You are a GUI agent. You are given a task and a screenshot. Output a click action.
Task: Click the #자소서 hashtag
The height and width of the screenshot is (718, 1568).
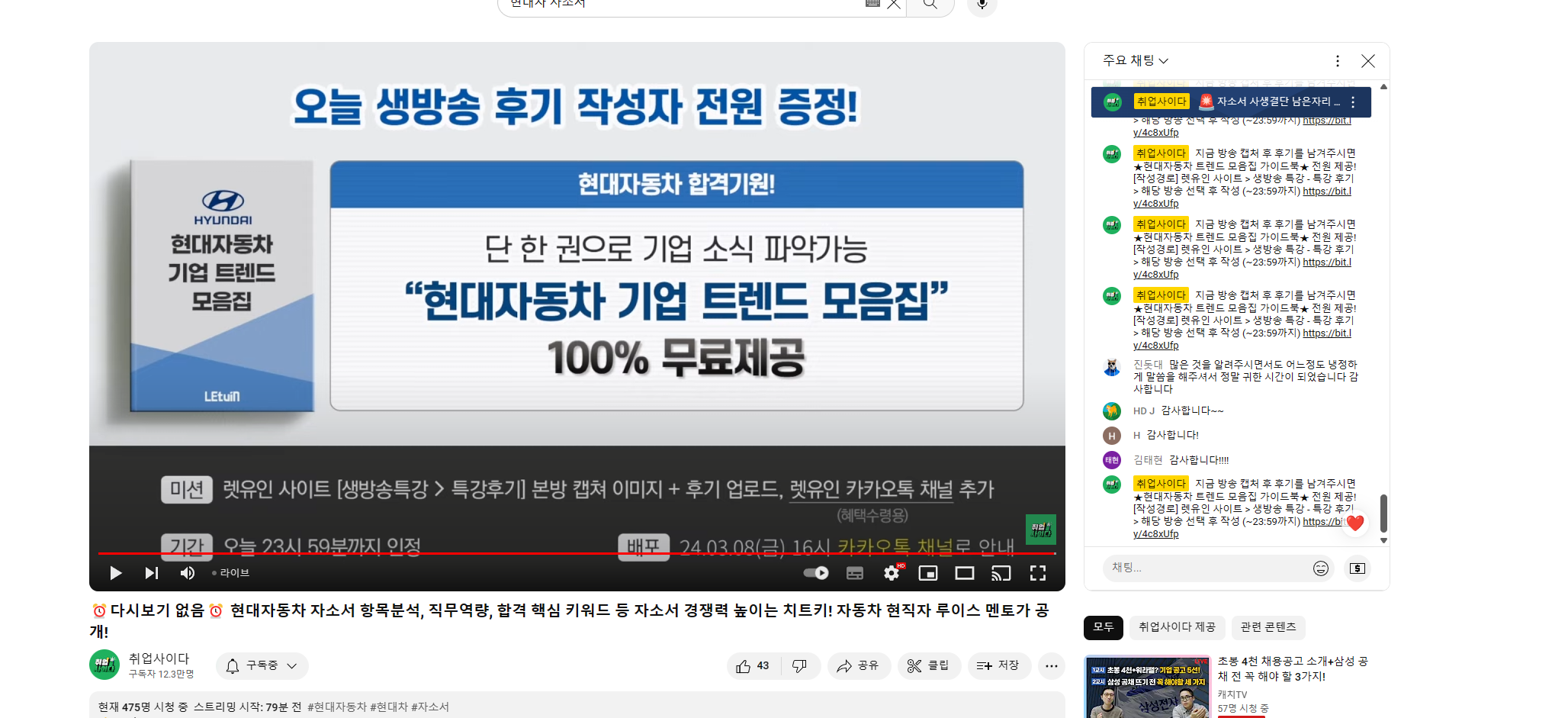(x=430, y=707)
